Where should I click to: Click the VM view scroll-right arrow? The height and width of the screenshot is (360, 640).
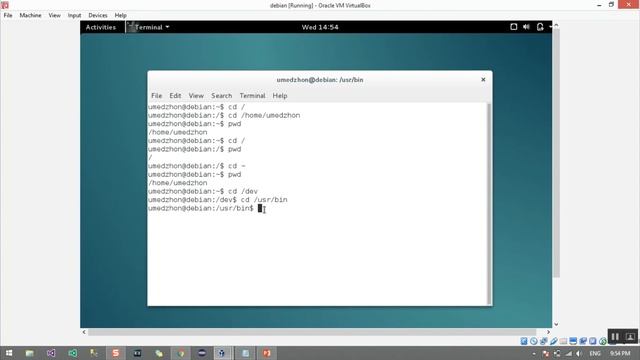(548, 332)
